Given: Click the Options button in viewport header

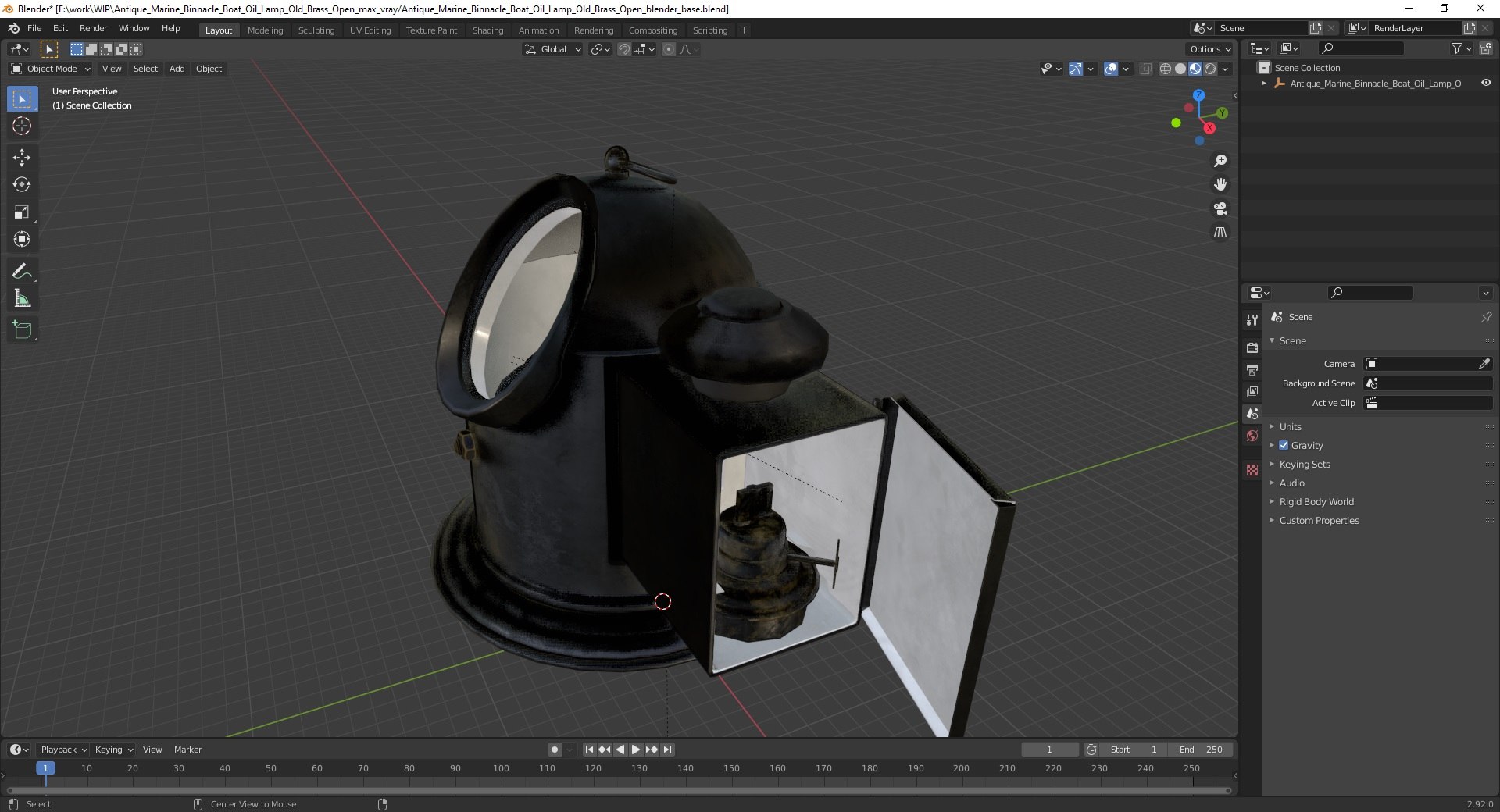Looking at the screenshot, I should tap(1209, 49).
